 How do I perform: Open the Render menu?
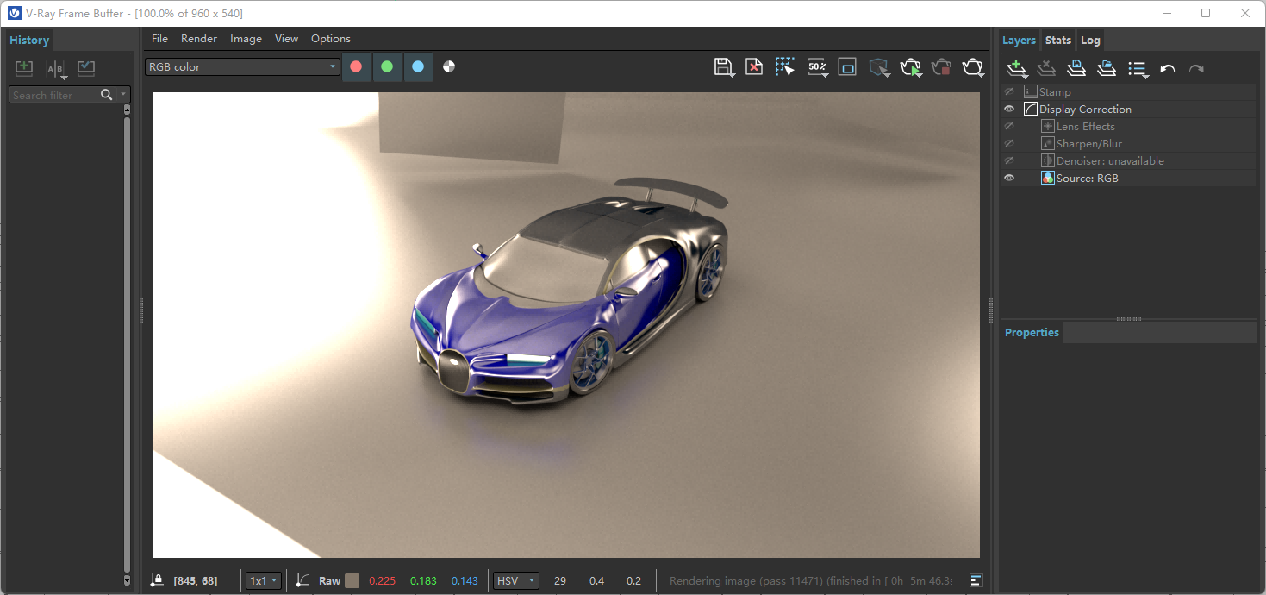click(x=199, y=38)
